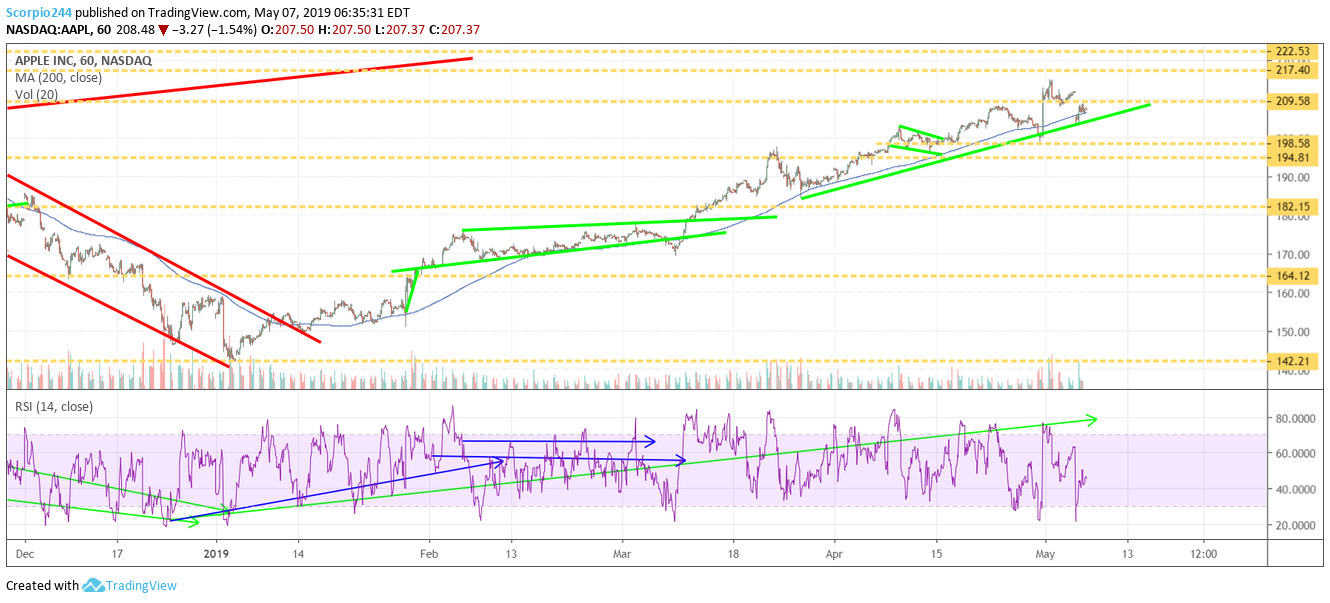1330x603 pixels.
Task: Click the 17 date label on the time axis
Action: point(118,552)
